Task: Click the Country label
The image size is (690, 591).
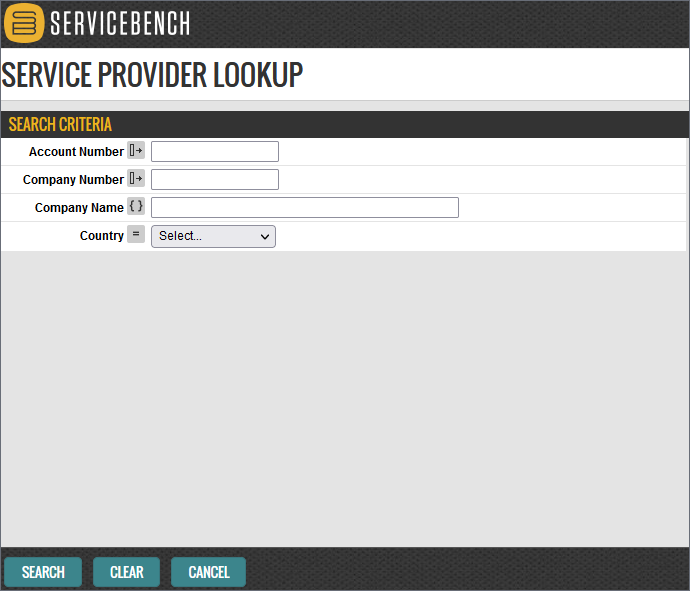Action: (102, 236)
